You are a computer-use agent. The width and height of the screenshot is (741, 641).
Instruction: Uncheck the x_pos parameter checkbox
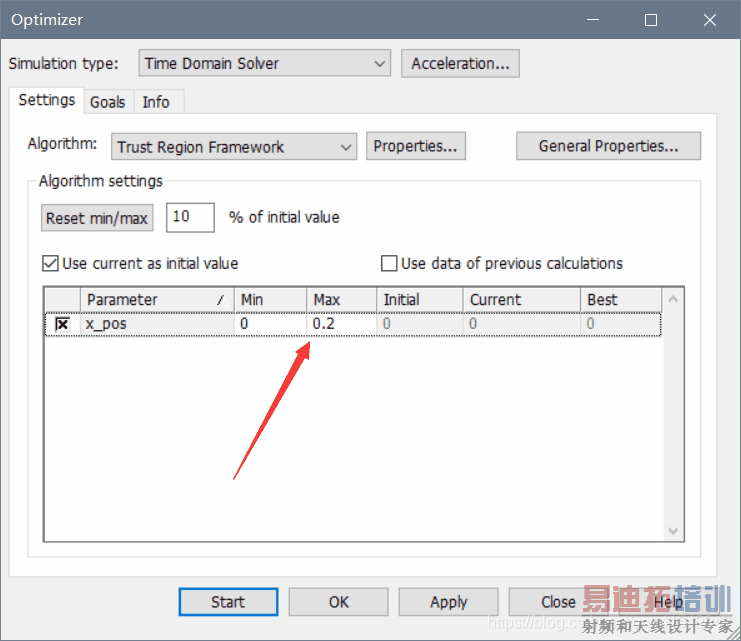[62, 324]
